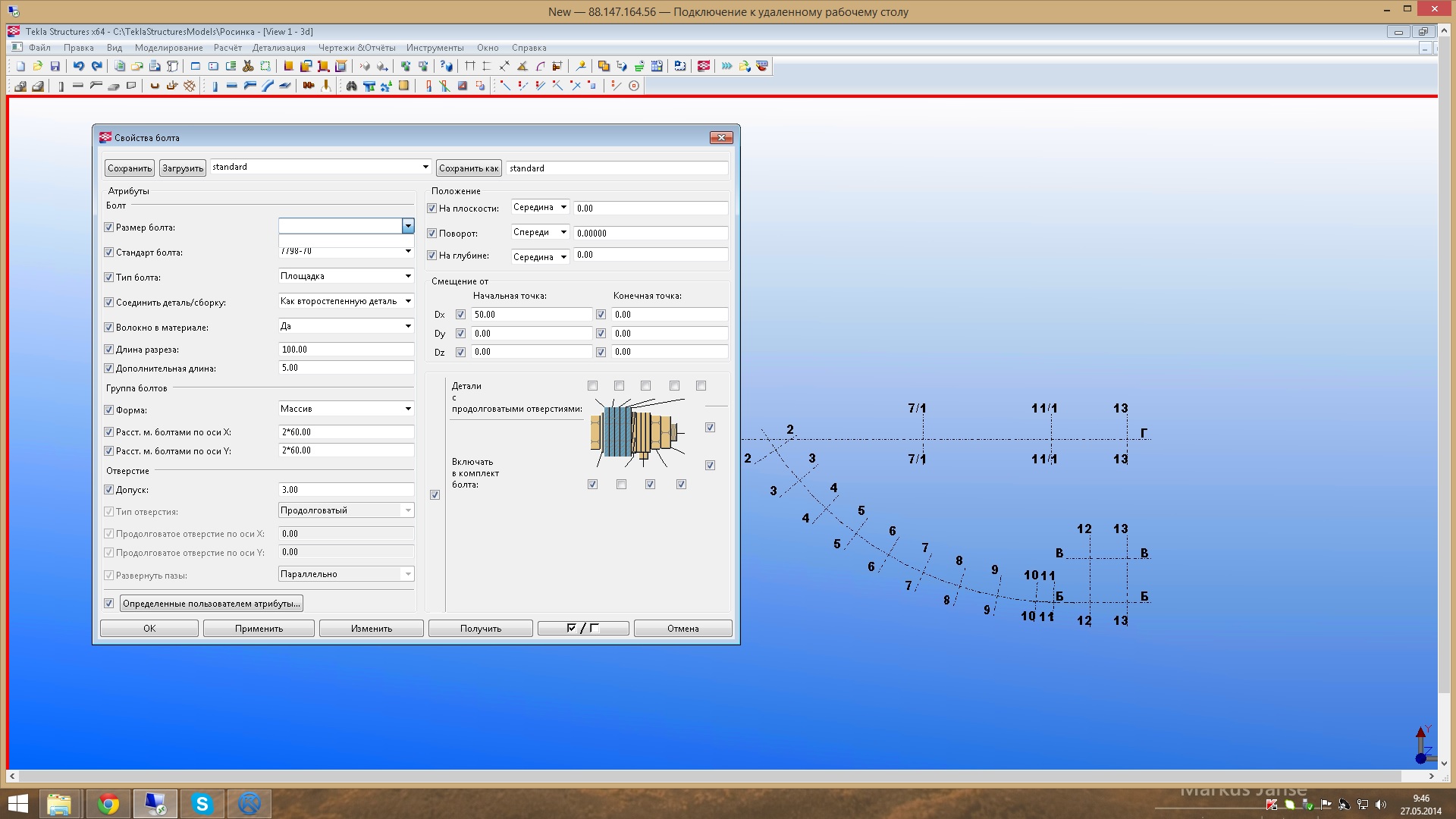Click the Save model toolbar icon
Screen dimensions: 1456x819
[55, 67]
